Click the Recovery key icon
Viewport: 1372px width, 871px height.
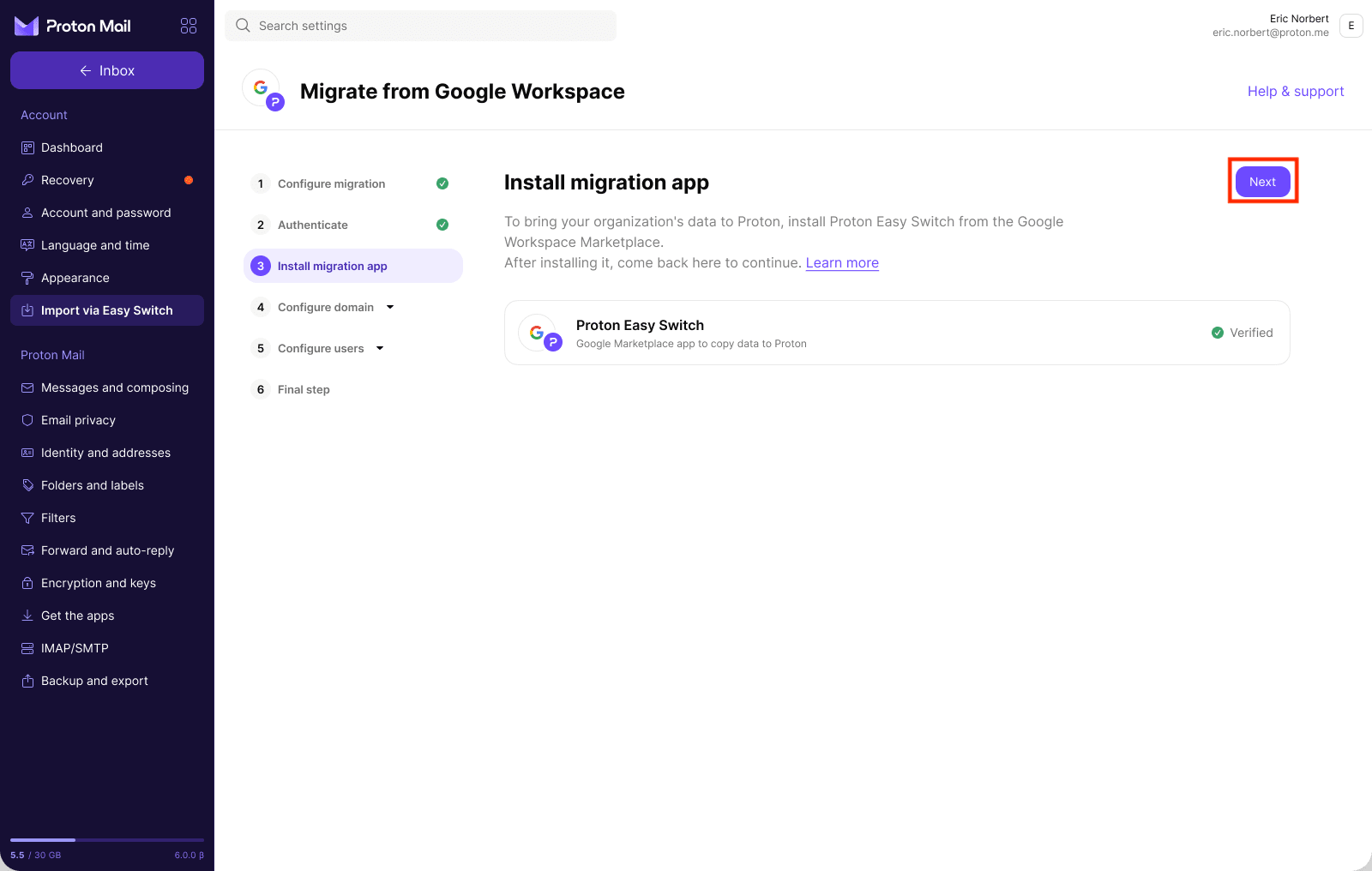pyautogui.click(x=27, y=180)
